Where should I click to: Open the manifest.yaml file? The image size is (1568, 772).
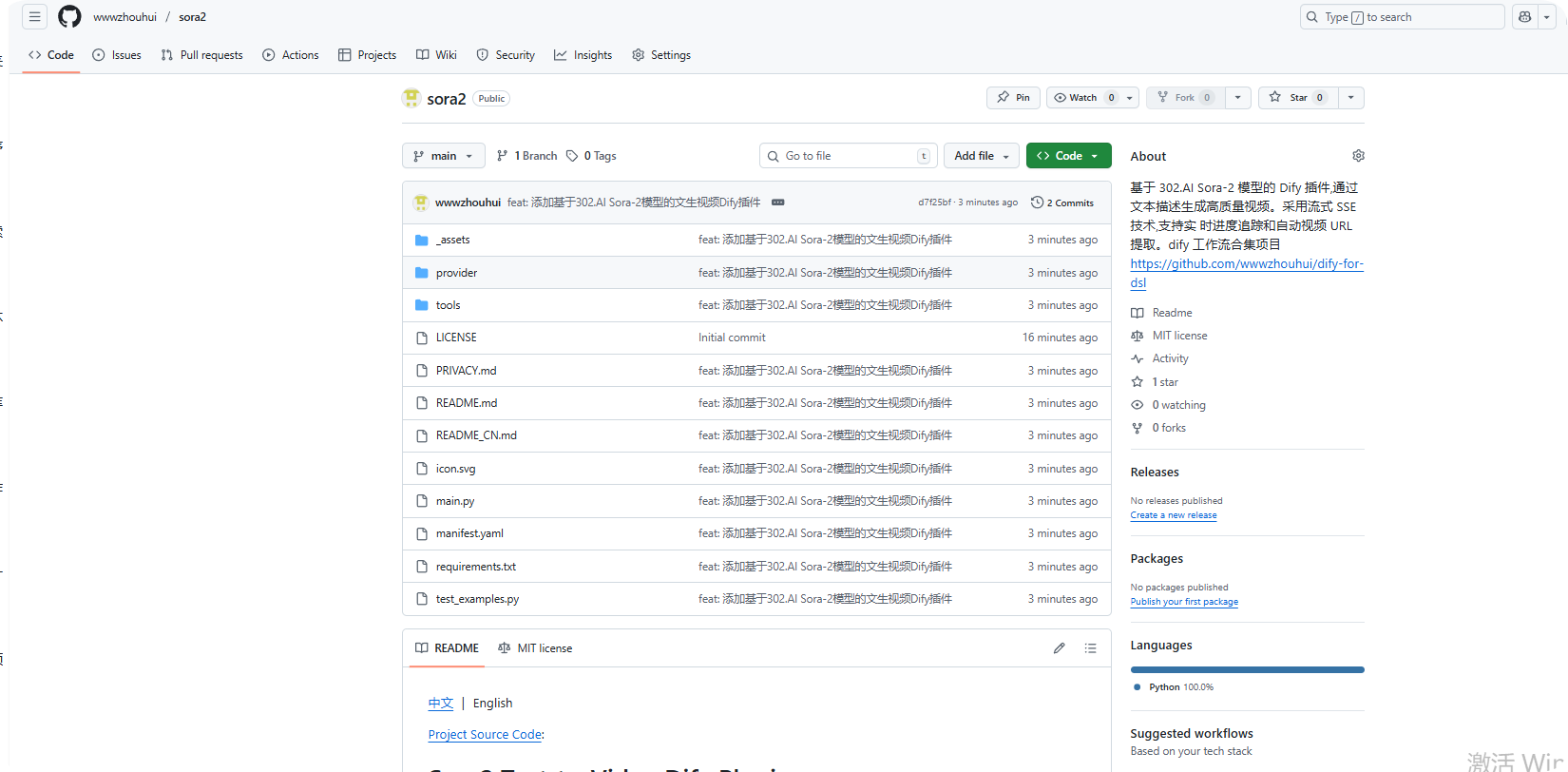click(469, 533)
